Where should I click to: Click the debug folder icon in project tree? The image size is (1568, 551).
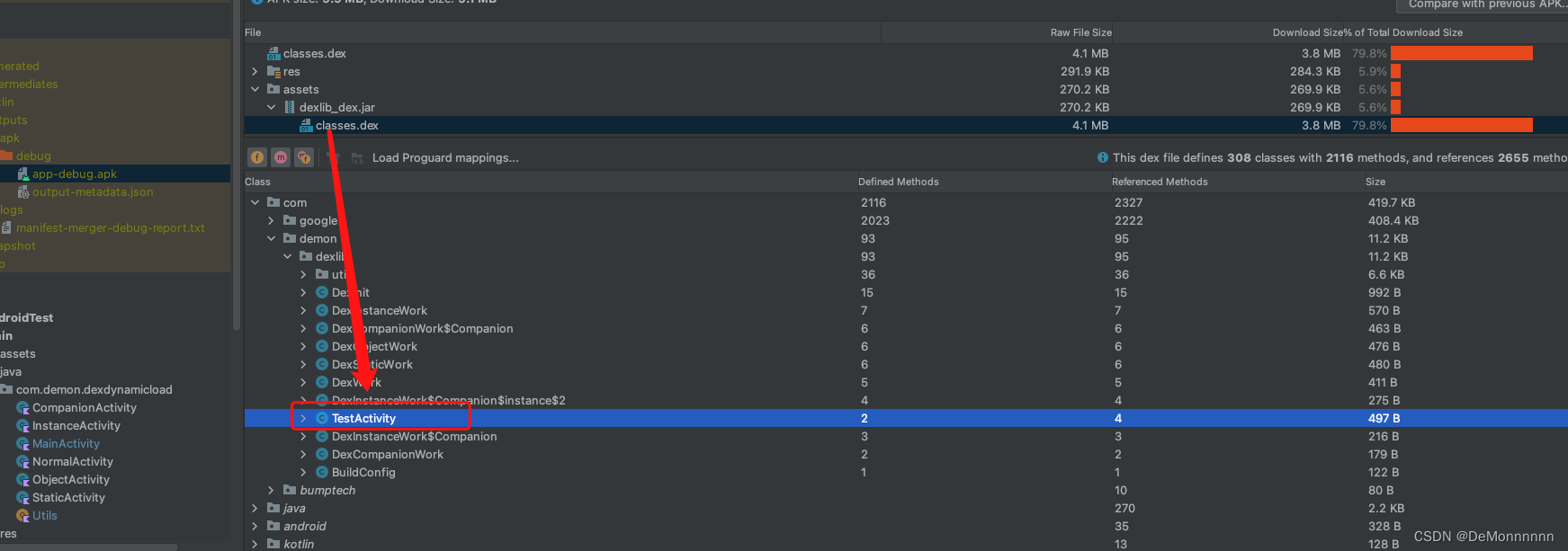tap(6, 156)
